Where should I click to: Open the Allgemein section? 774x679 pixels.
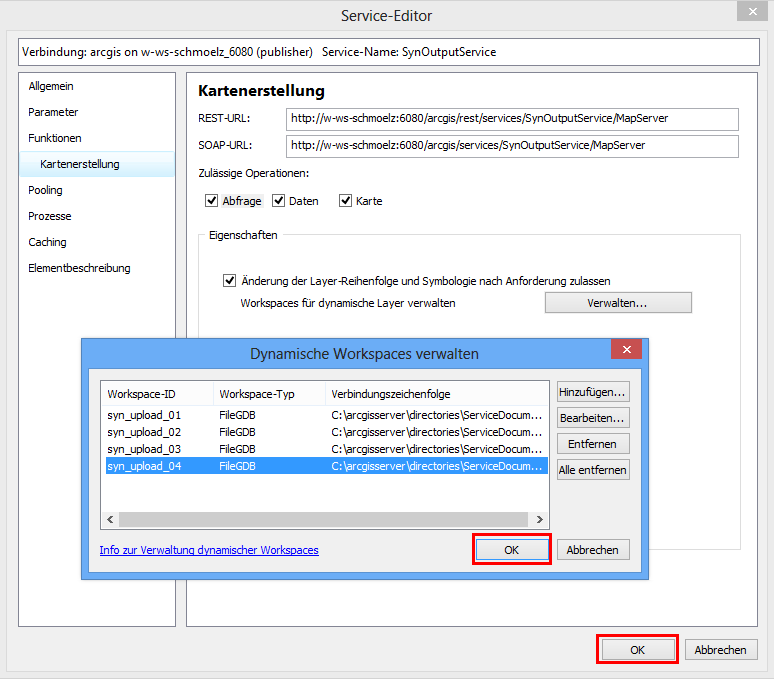(x=51, y=86)
